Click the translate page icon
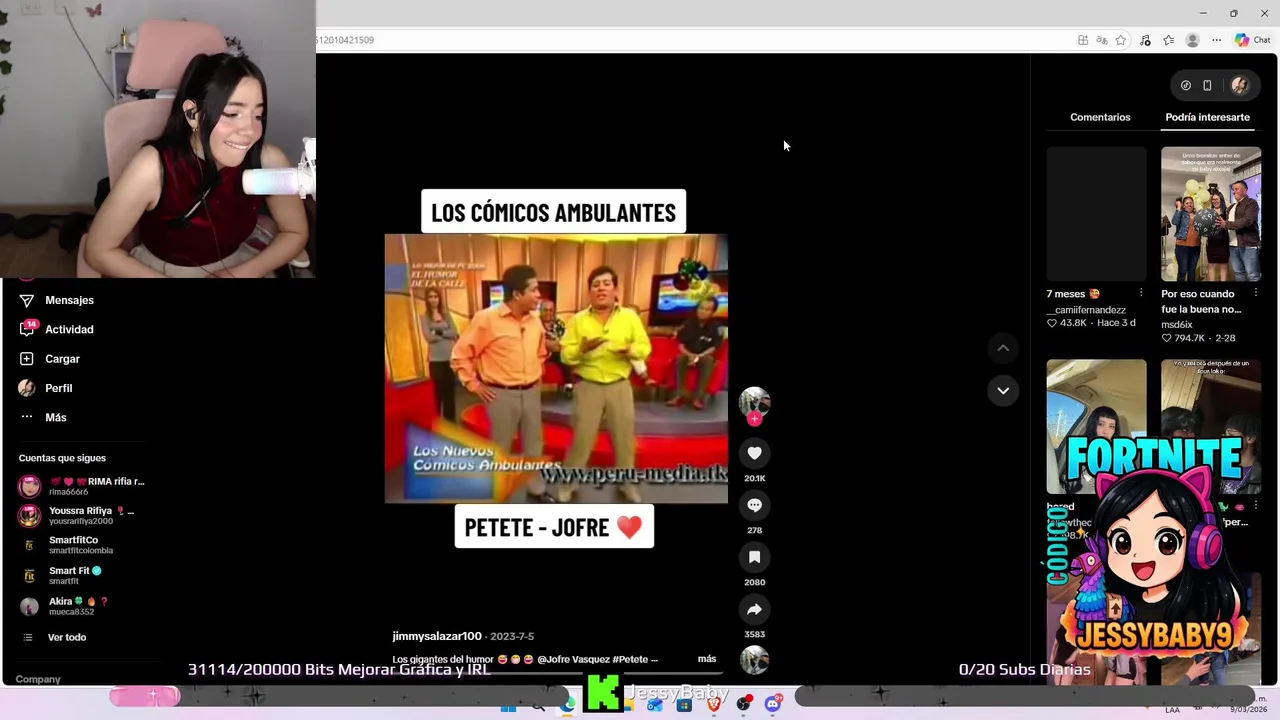 pos(1101,40)
